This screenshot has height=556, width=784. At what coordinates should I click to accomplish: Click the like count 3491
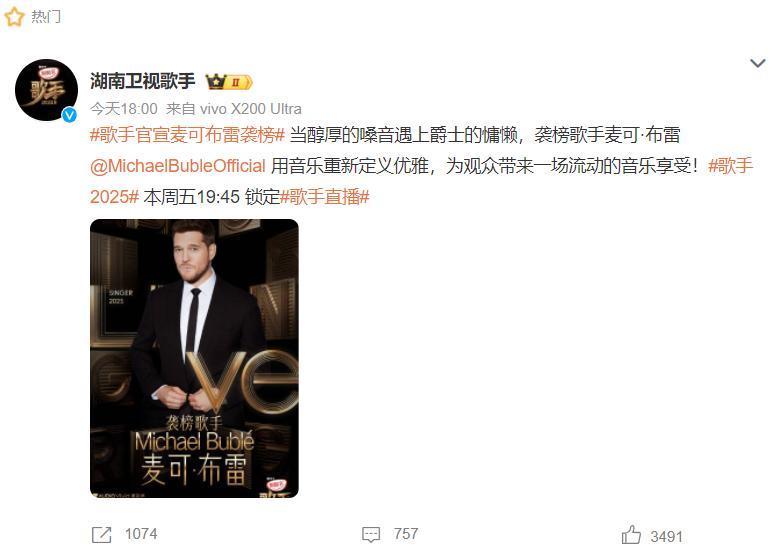[x=666, y=537]
